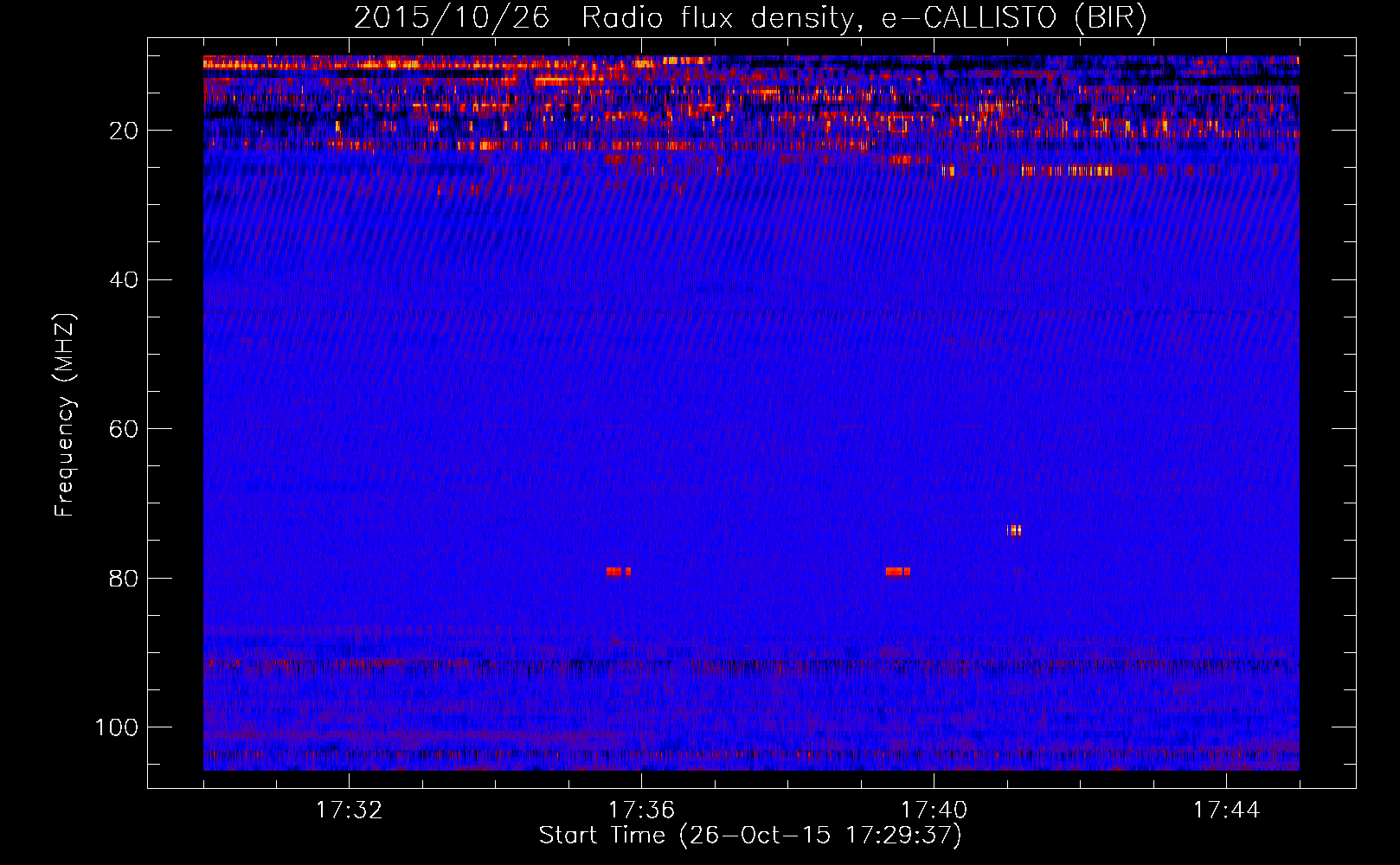Click the red burst at 80 MHz near 17:36
This screenshot has height=865, width=1400.
pyautogui.click(x=619, y=572)
